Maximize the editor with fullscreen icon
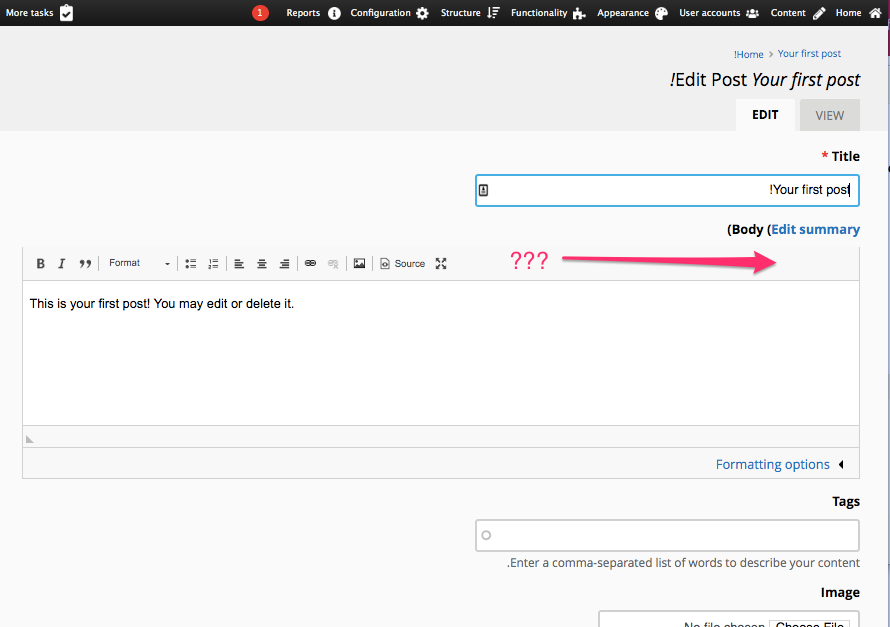The width and height of the screenshot is (890, 627). (441, 263)
